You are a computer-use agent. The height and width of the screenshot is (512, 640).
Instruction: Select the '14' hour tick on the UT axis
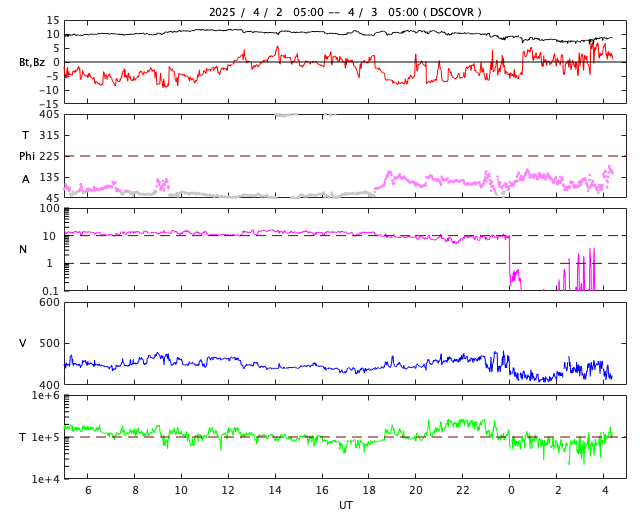tap(275, 490)
